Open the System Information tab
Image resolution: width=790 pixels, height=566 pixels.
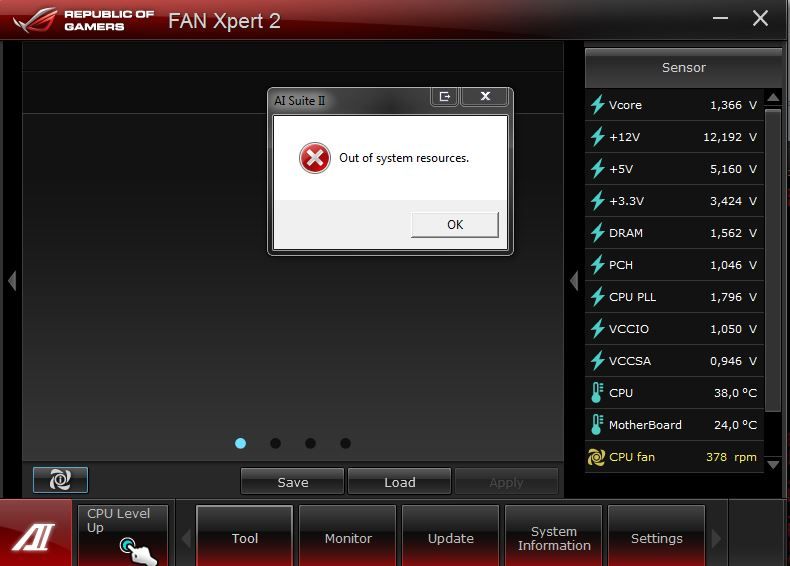click(x=554, y=538)
